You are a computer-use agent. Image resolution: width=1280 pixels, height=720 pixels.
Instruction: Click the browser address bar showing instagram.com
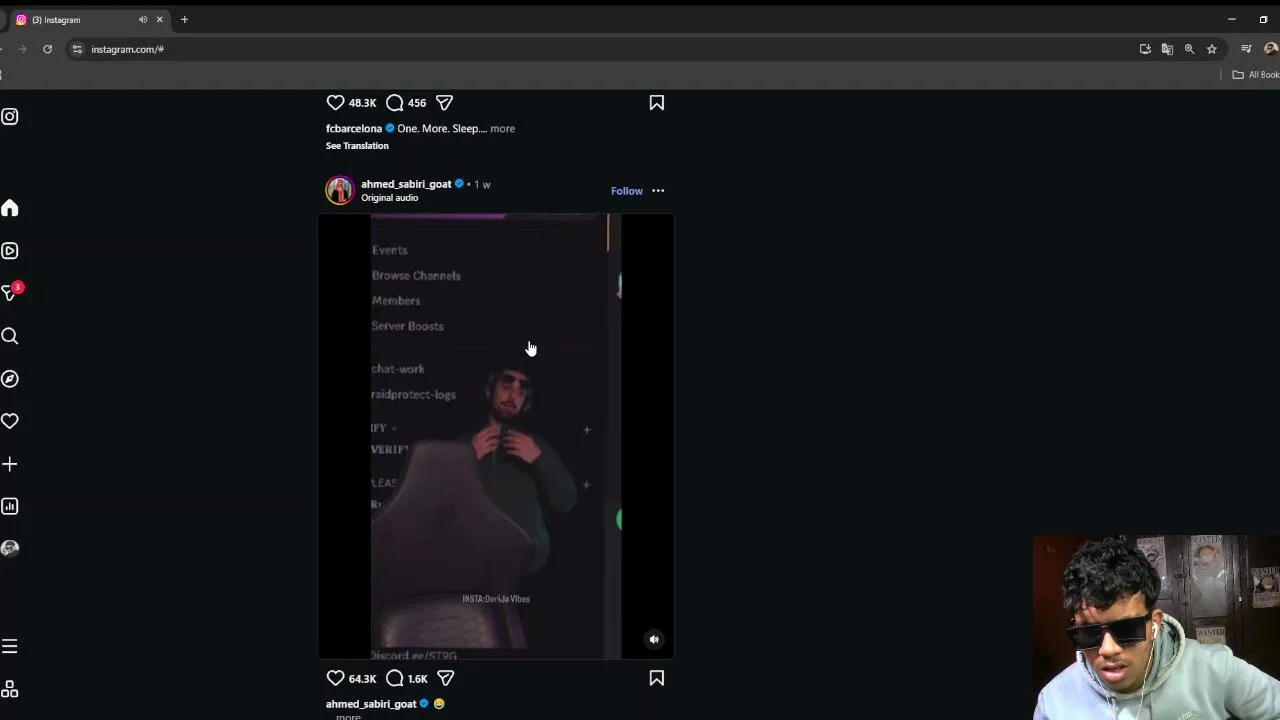pos(600,49)
